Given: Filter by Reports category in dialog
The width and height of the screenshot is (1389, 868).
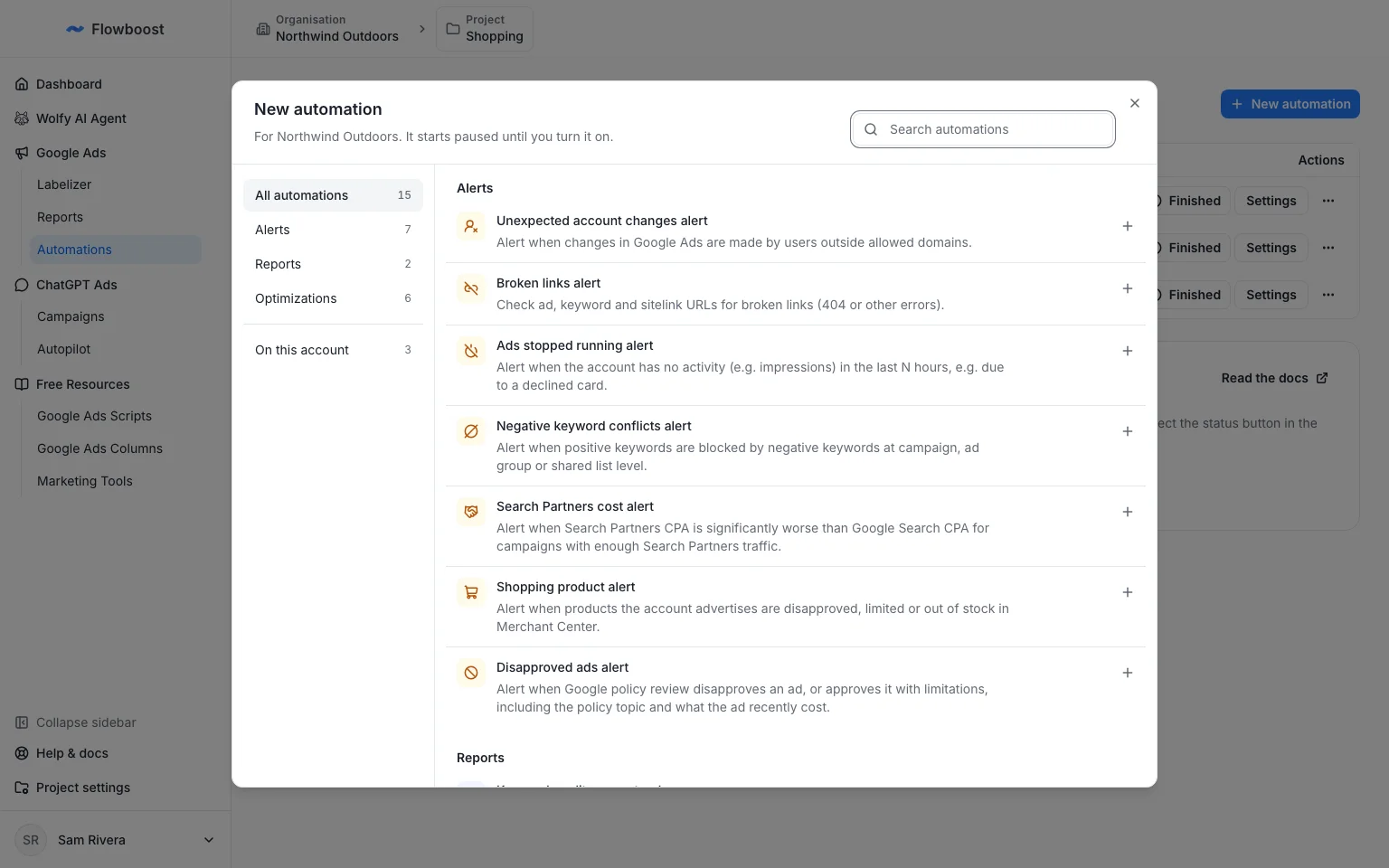Looking at the screenshot, I should pyautogui.click(x=333, y=264).
